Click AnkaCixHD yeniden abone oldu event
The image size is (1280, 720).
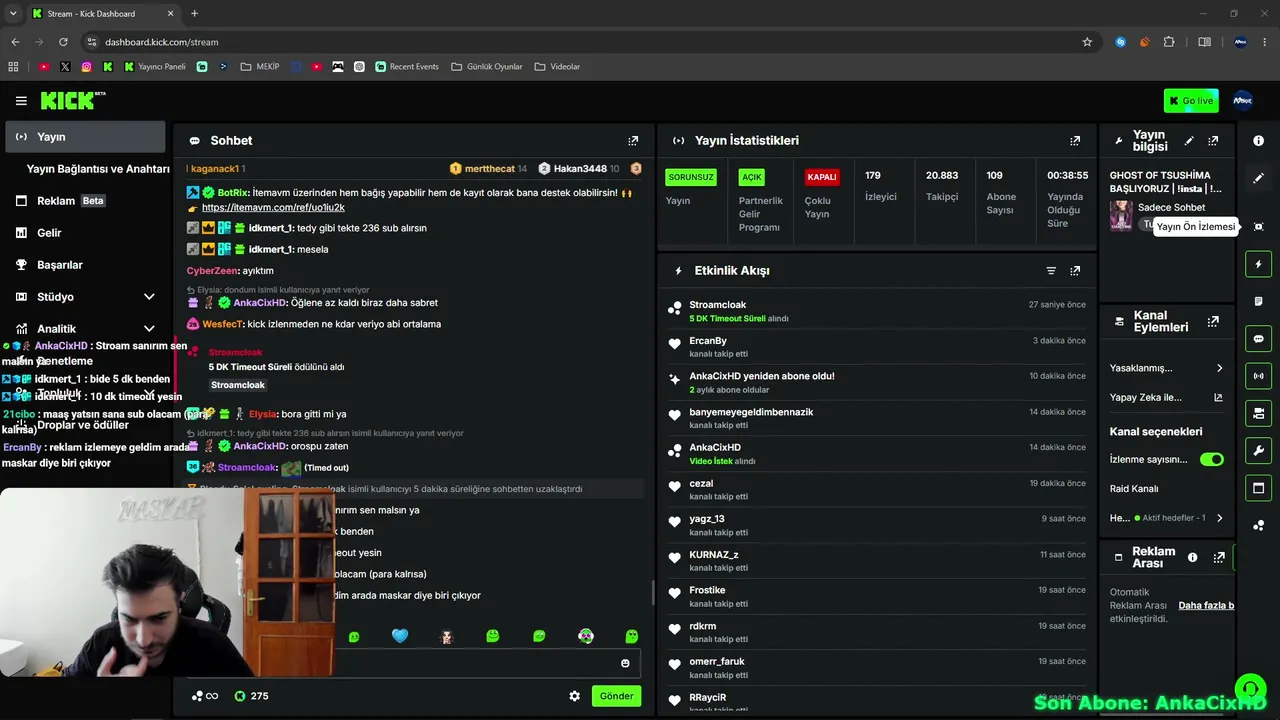878,382
